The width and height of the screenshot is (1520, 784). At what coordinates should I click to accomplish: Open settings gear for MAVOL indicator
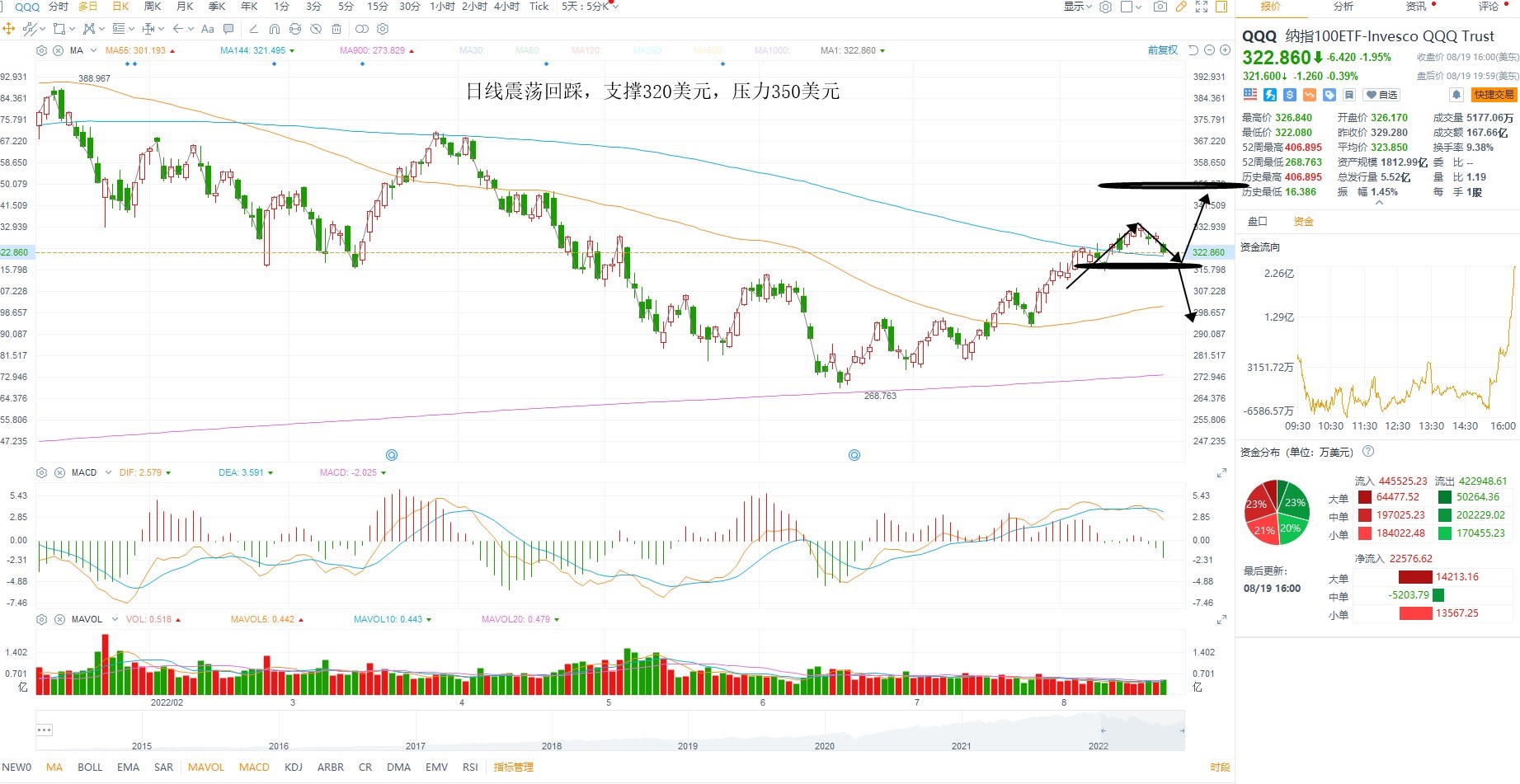[42, 619]
